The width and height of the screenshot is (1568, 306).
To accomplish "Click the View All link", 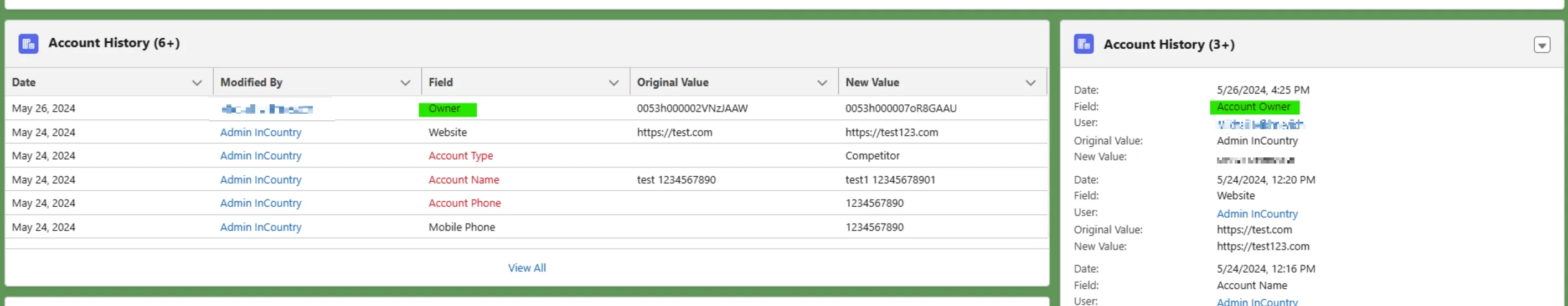I will 527,268.
